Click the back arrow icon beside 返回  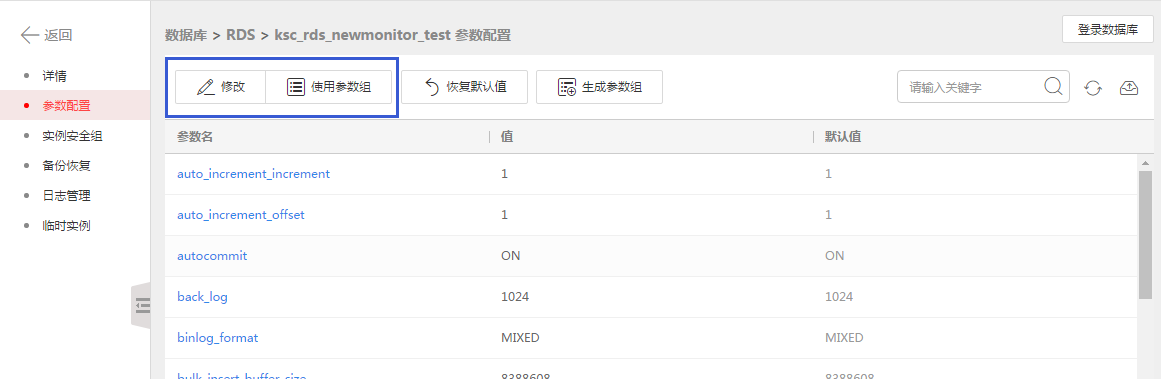pos(30,35)
